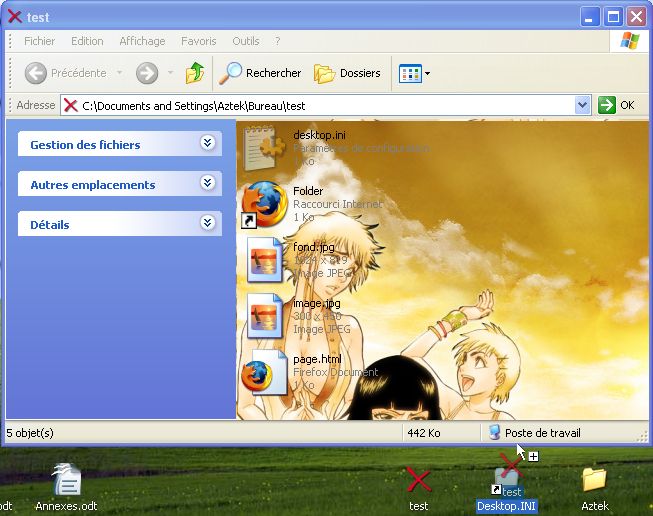Expand the Gestion des fichiers panel

tap(207, 144)
